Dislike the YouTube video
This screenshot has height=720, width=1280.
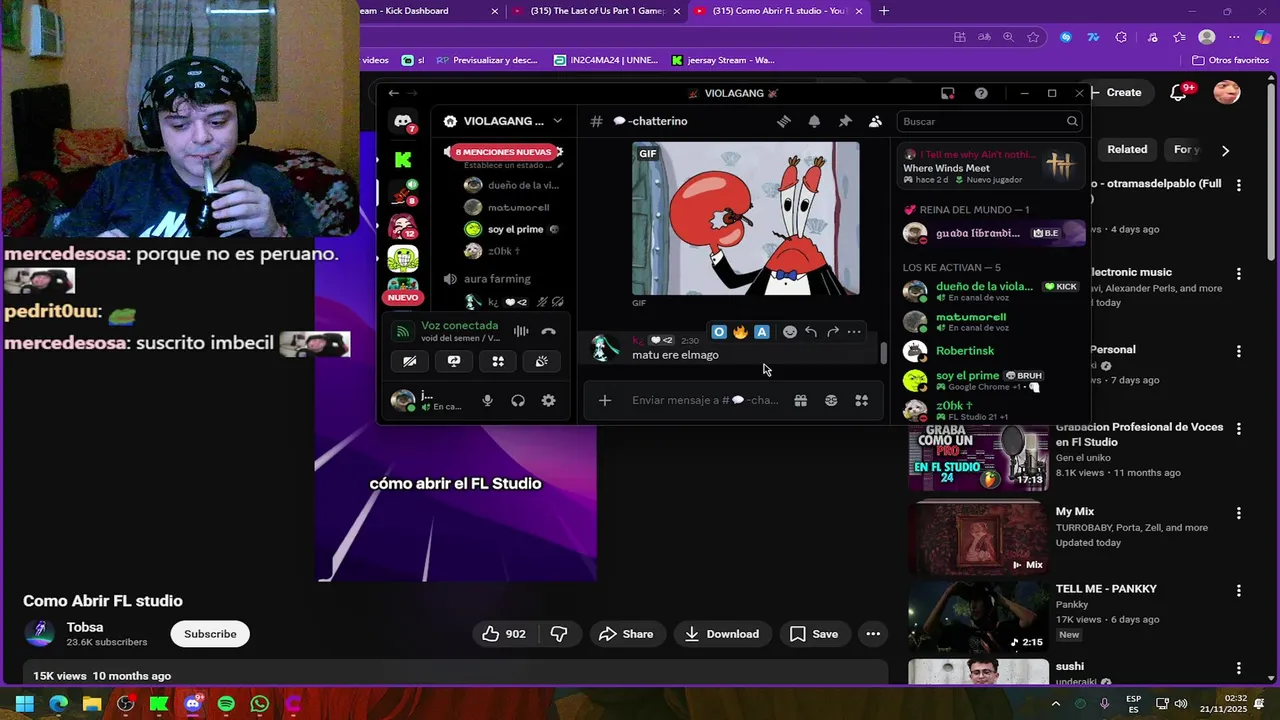(559, 634)
